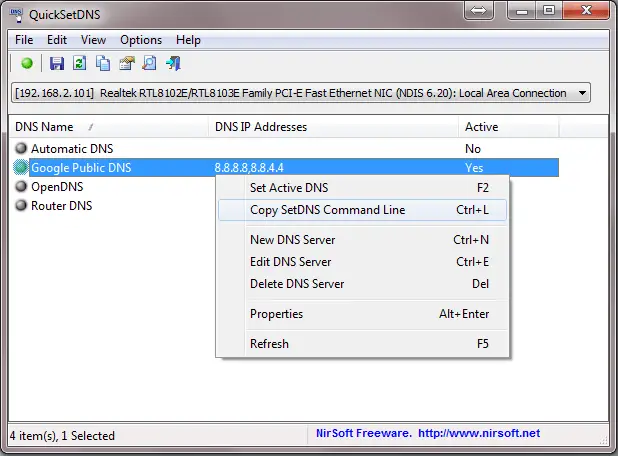Viewport: 618px width, 456px height.
Task: Maximize the QuickSetDNS window
Action: [549, 11]
